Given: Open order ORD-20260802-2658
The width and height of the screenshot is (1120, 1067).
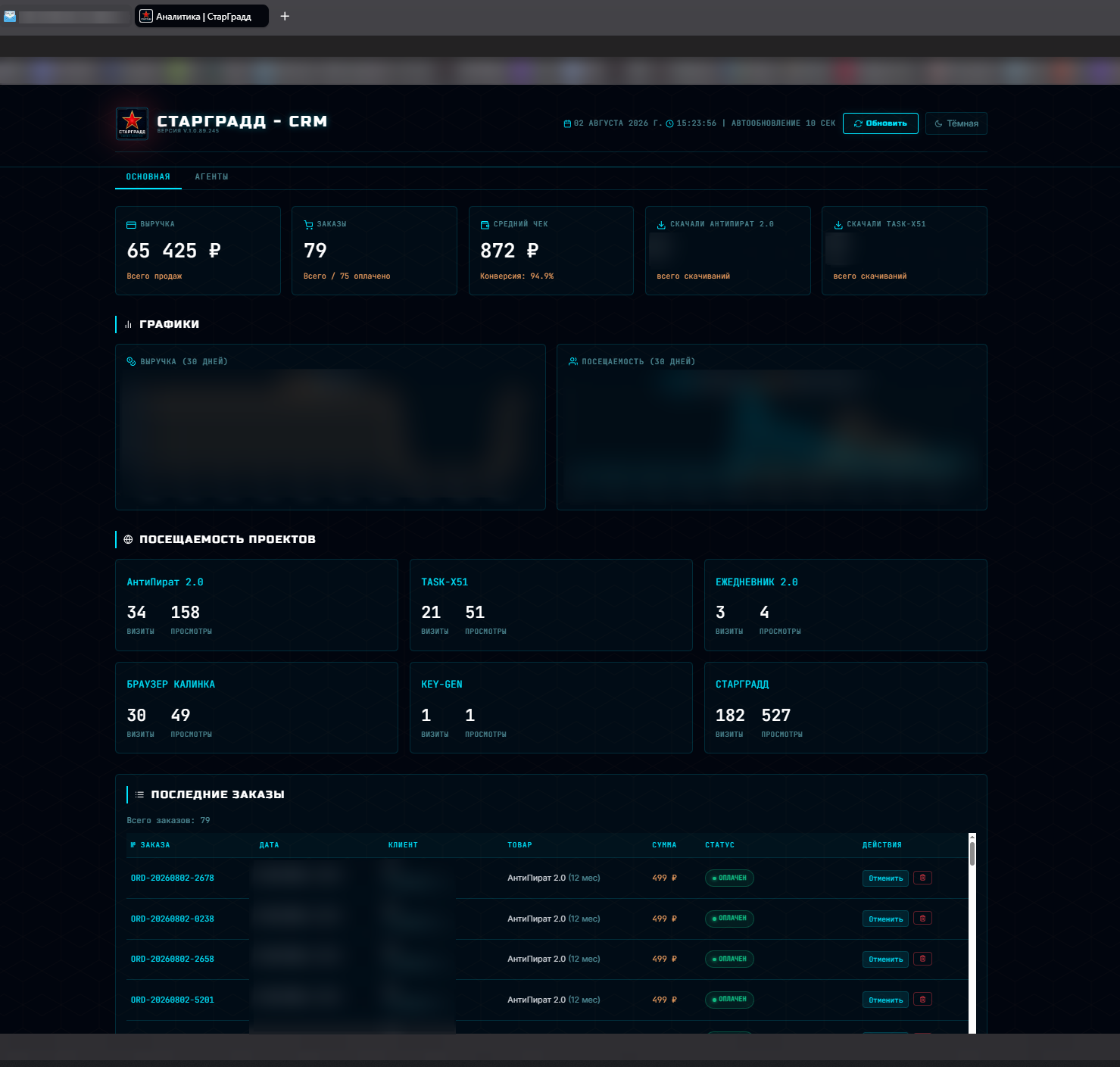Looking at the screenshot, I should coord(173,959).
